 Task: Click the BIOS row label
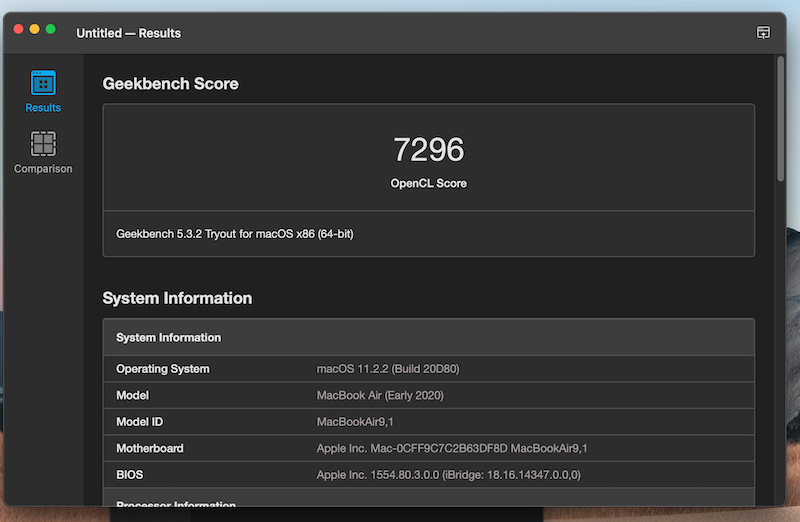coord(130,475)
